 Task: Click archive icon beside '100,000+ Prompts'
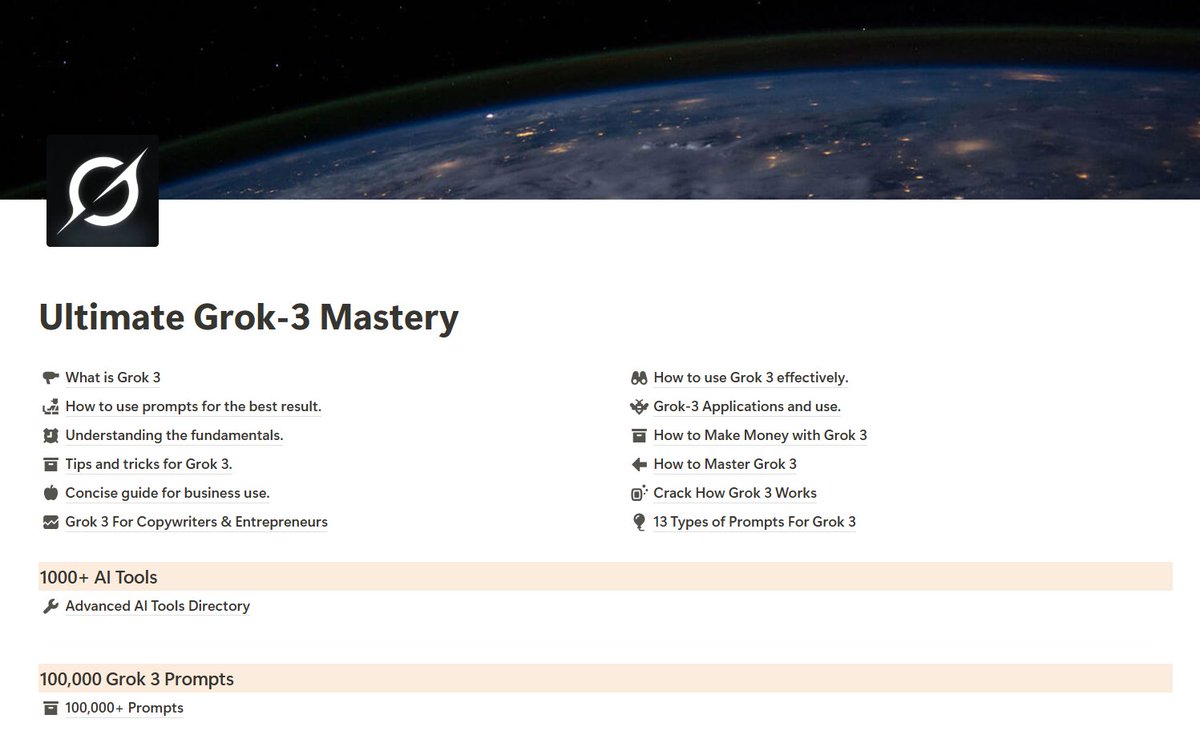pos(51,708)
